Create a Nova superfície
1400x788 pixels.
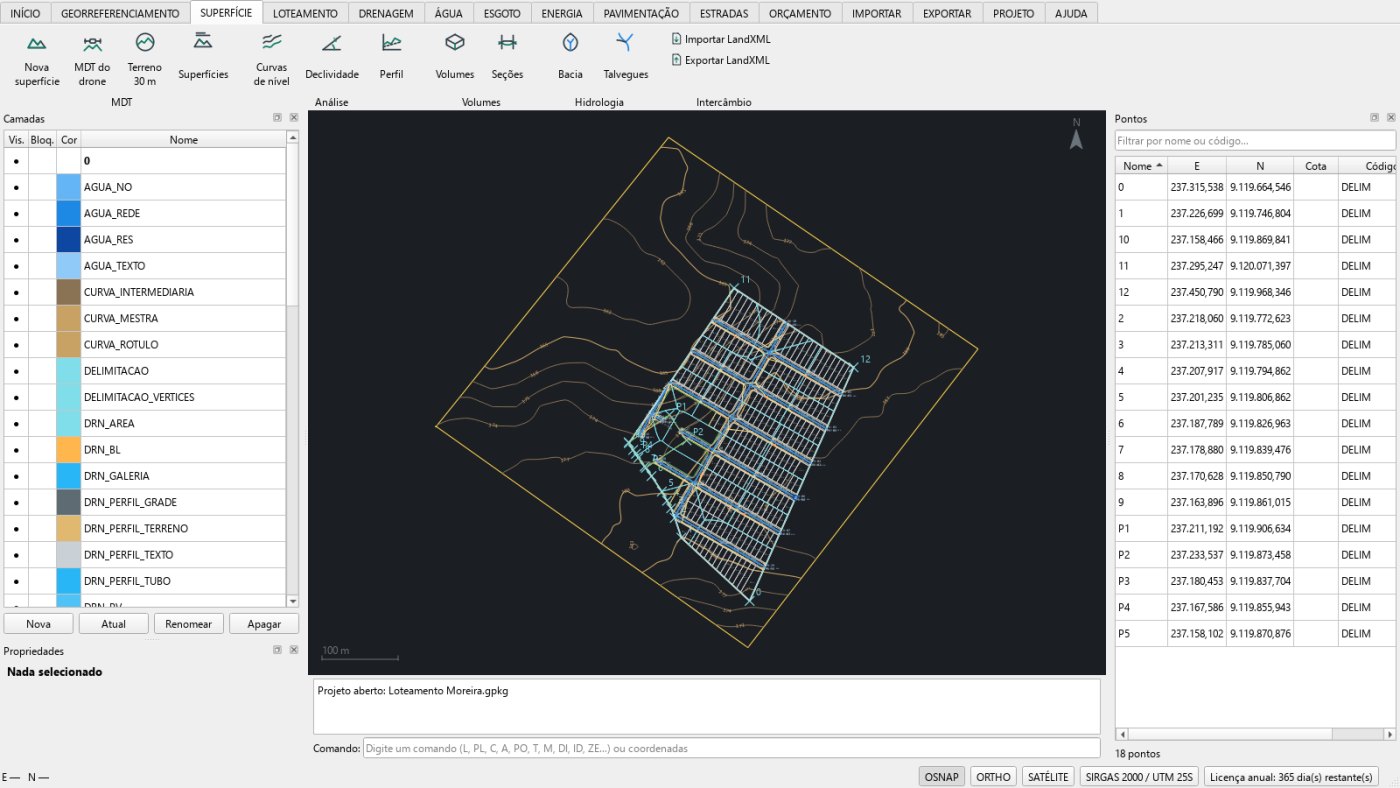click(36, 59)
